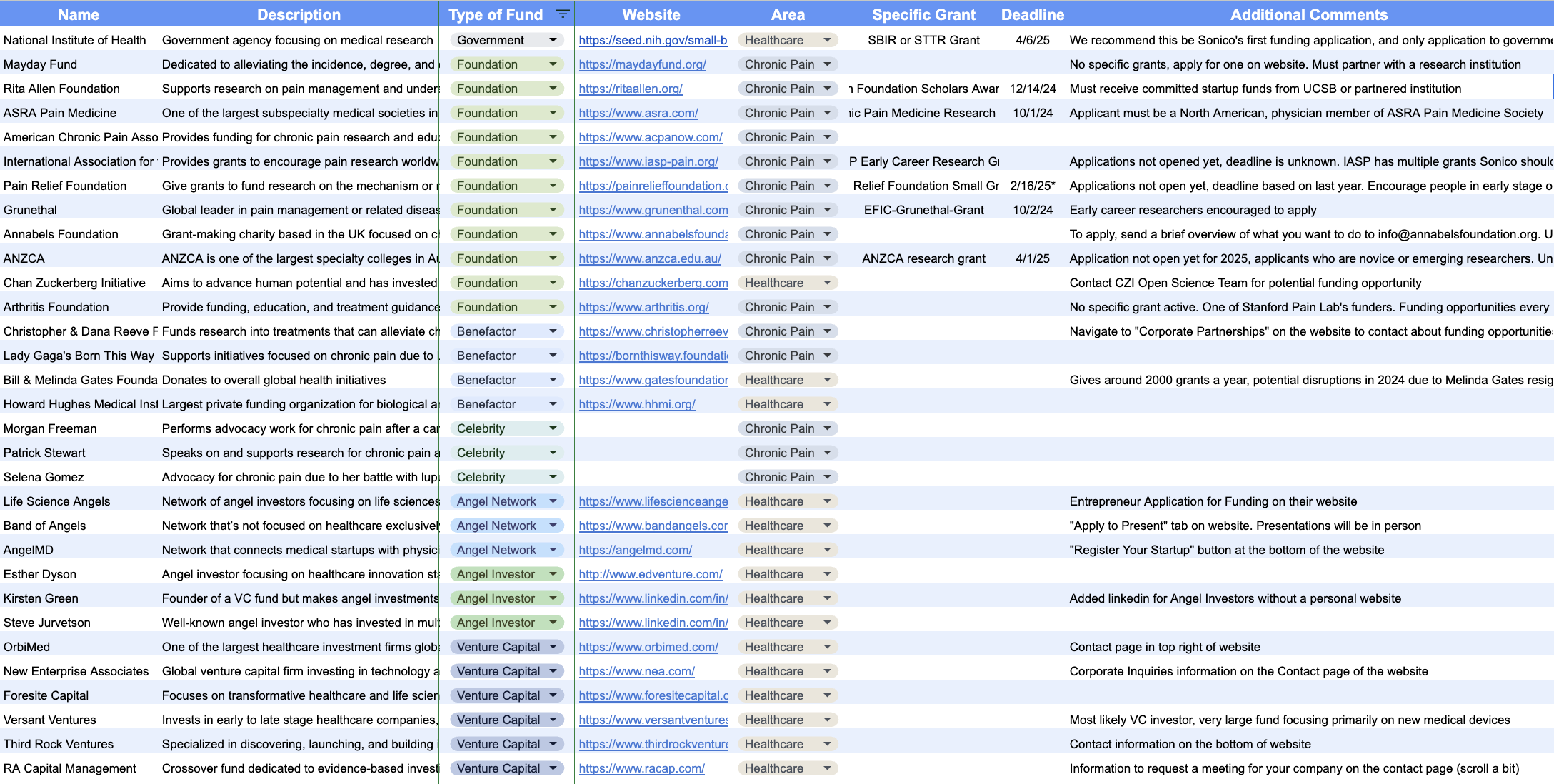Select description "Donates to overall global health initiatives"

pos(274,380)
